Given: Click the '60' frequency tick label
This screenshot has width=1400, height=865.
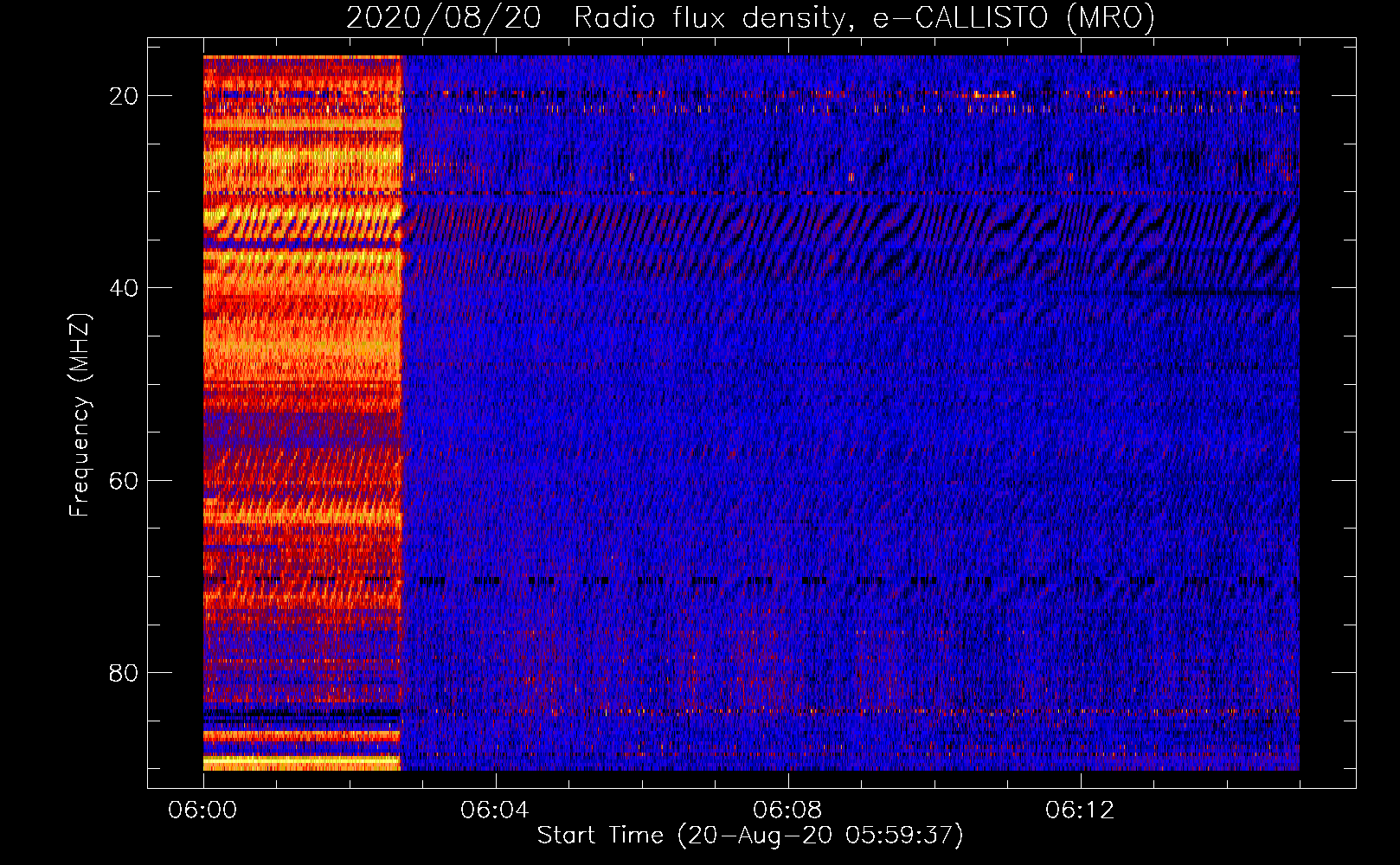Looking at the screenshot, I should tap(124, 480).
